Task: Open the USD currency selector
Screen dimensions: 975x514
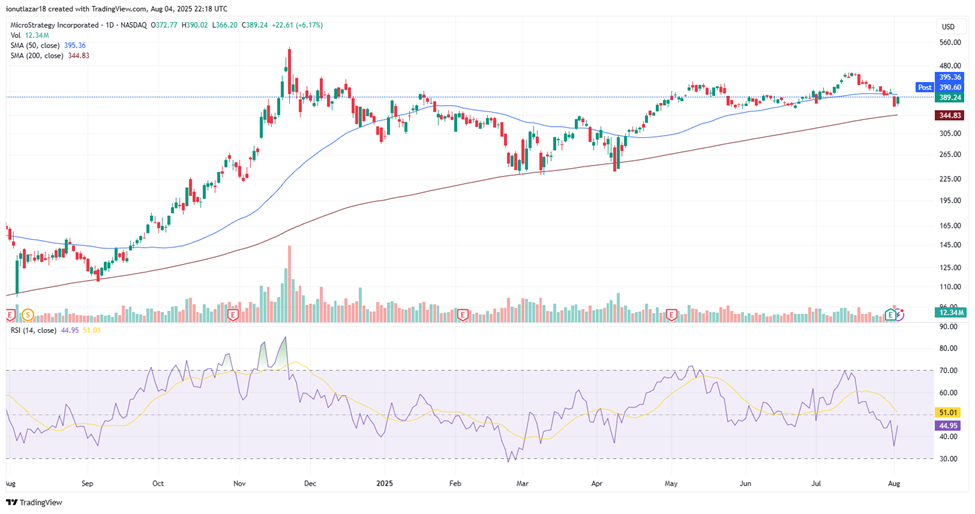Action: (x=948, y=26)
